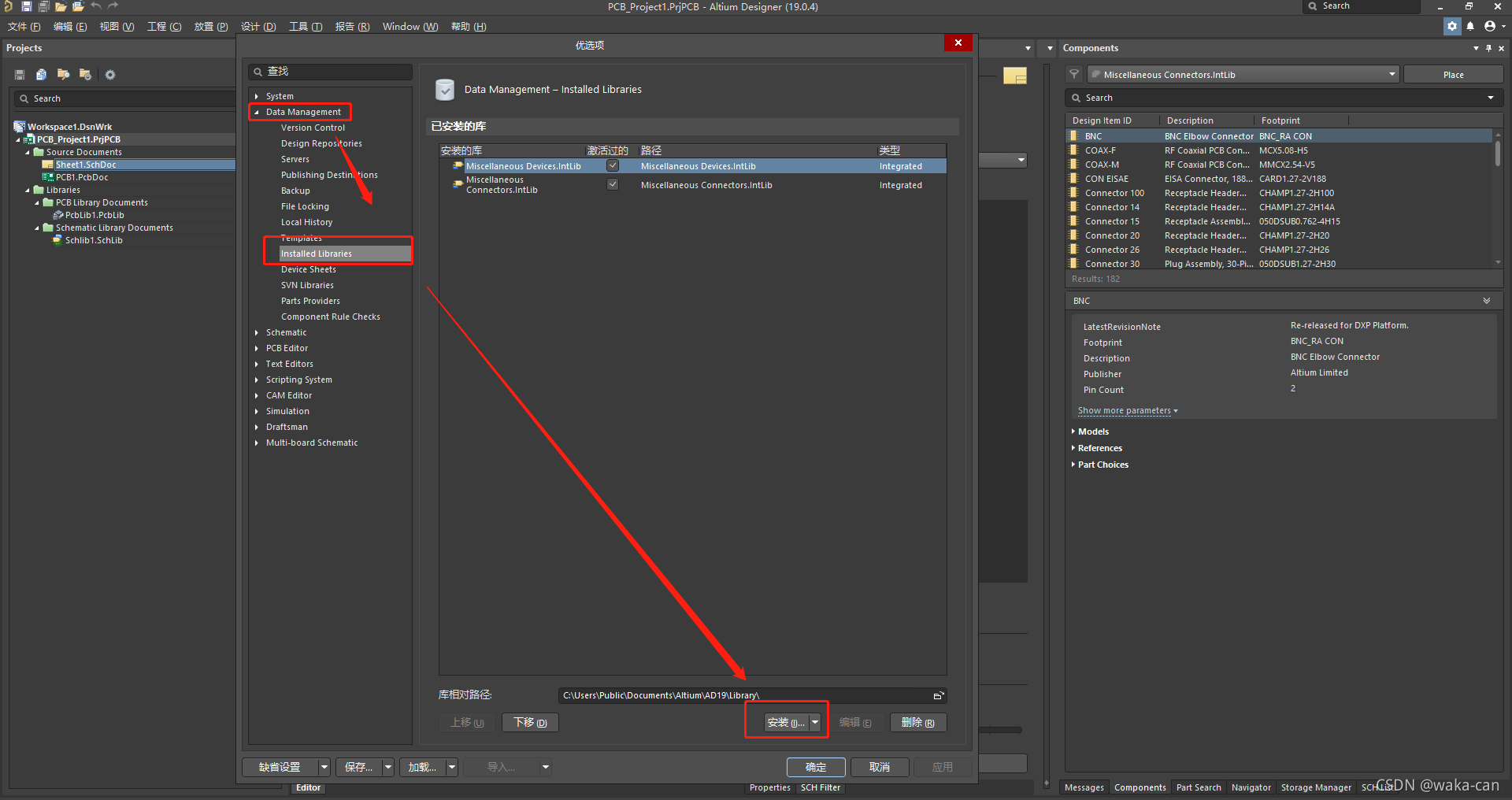Click the browse folder icon beside the library path
The image size is (1512, 800).
[x=938, y=695]
